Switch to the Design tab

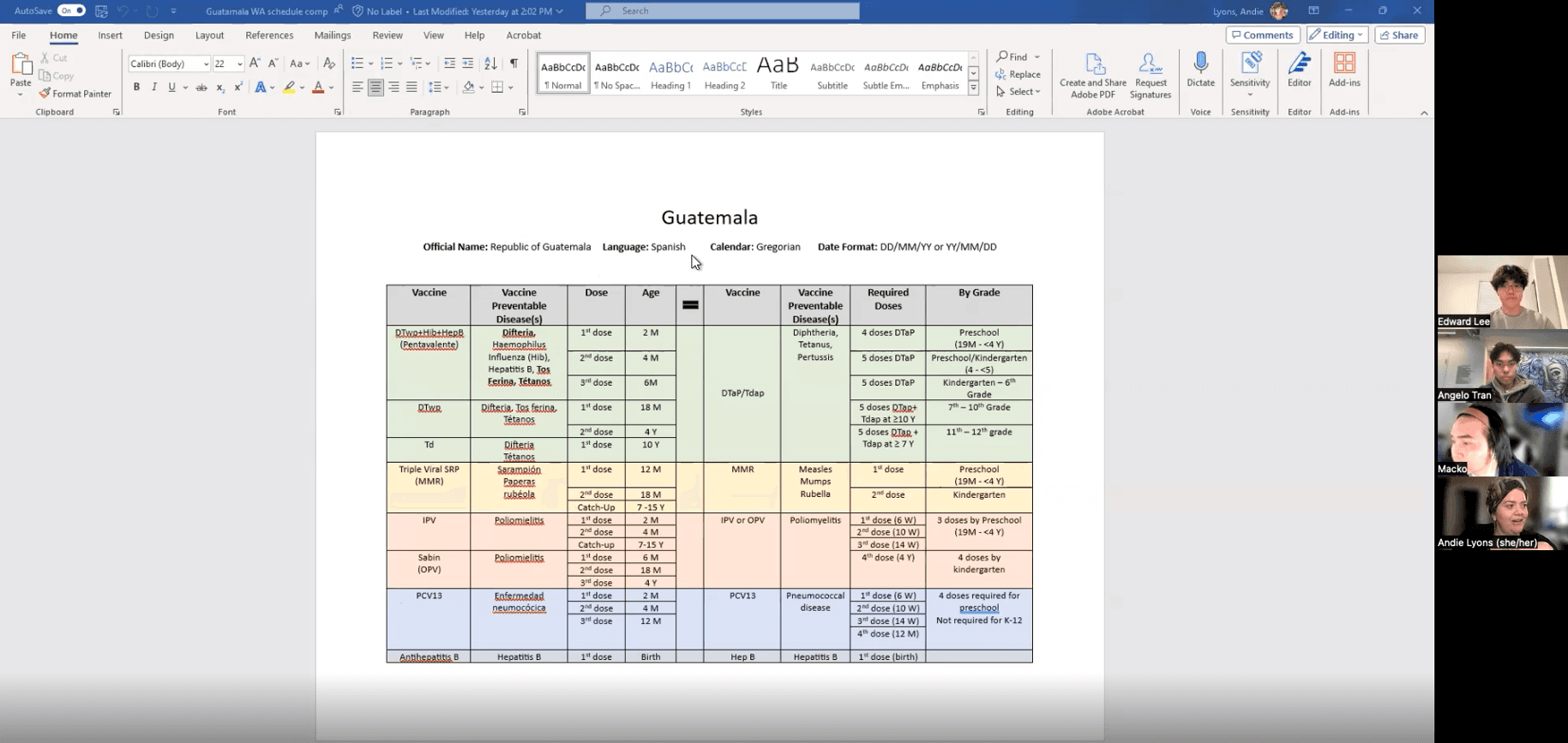pyautogui.click(x=159, y=35)
